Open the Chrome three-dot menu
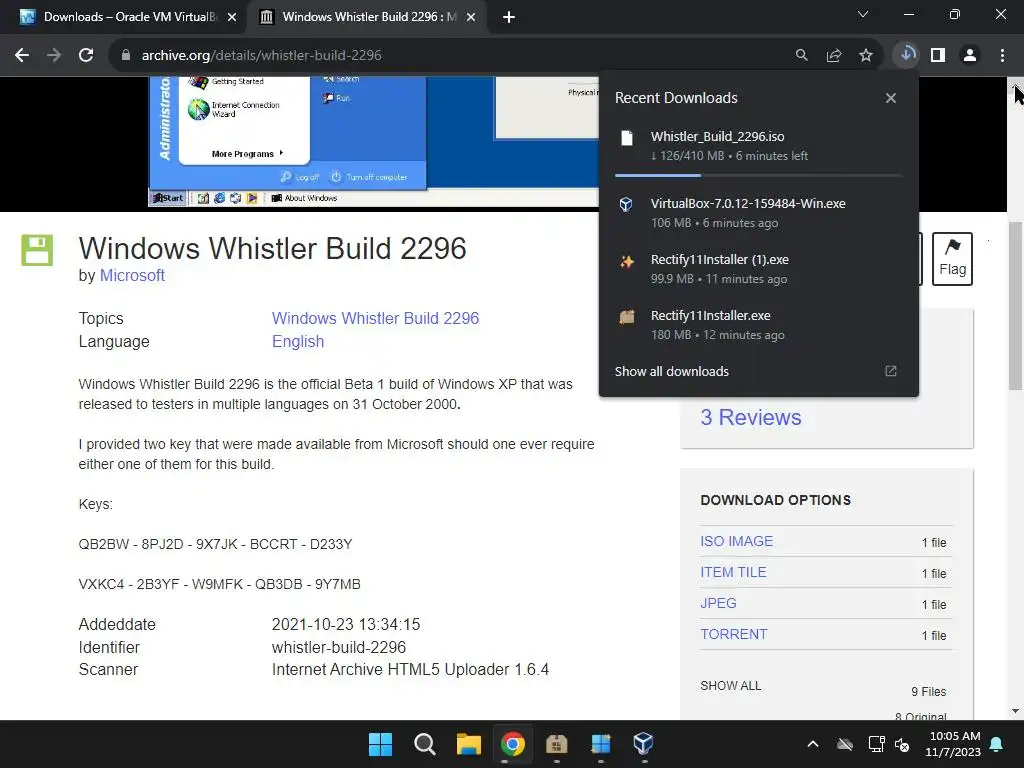1024x768 pixels. (x=1002, y=56)
